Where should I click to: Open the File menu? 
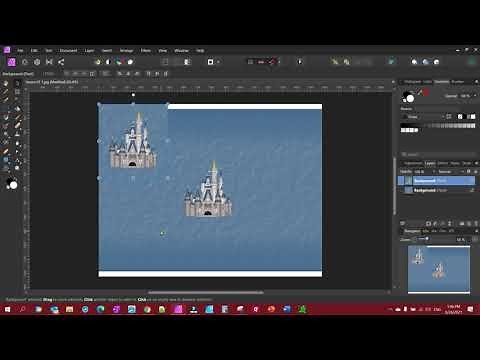20,51
